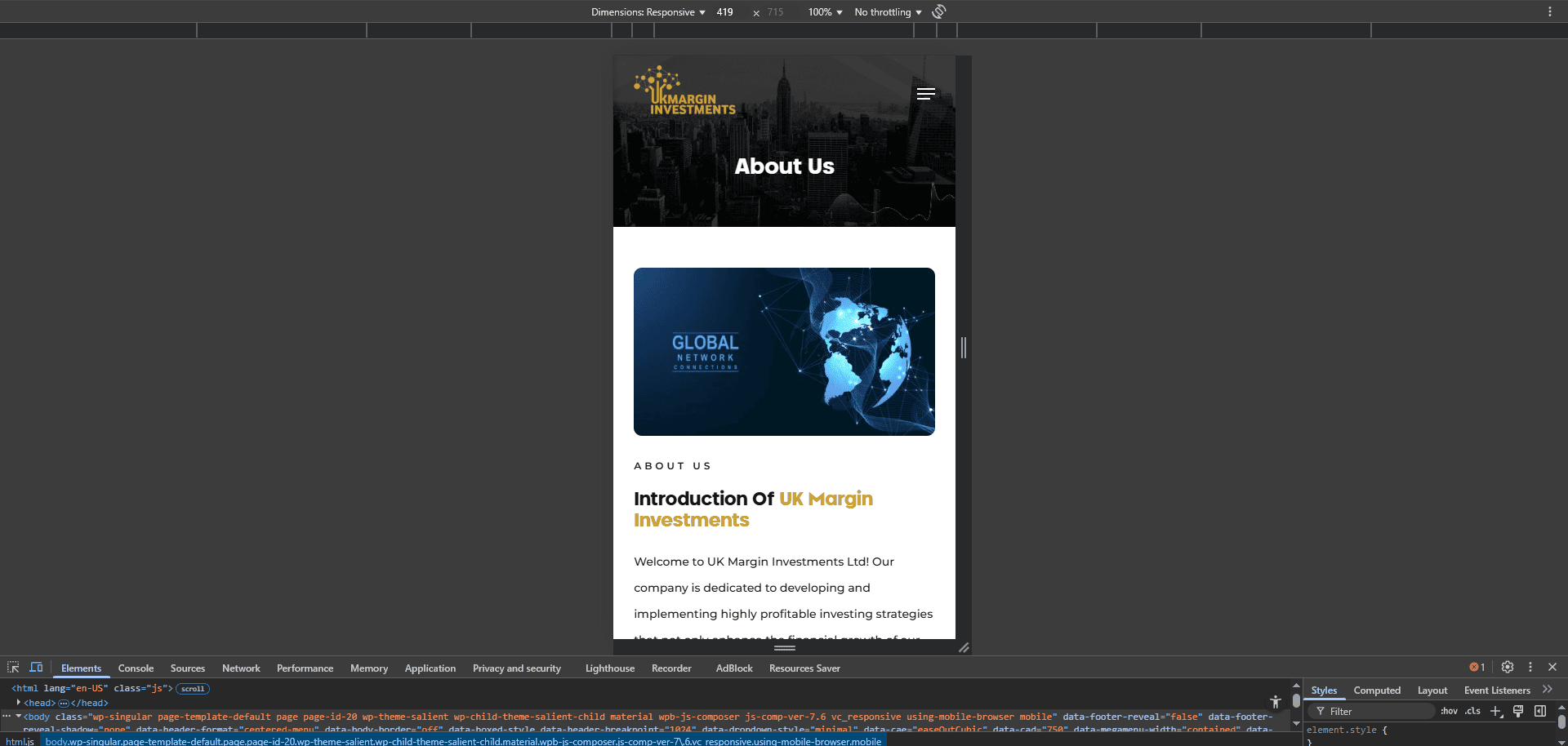Click the Introduction Of UK Margin Investments heading
The image size is (1568, 746).
point(753,509)
